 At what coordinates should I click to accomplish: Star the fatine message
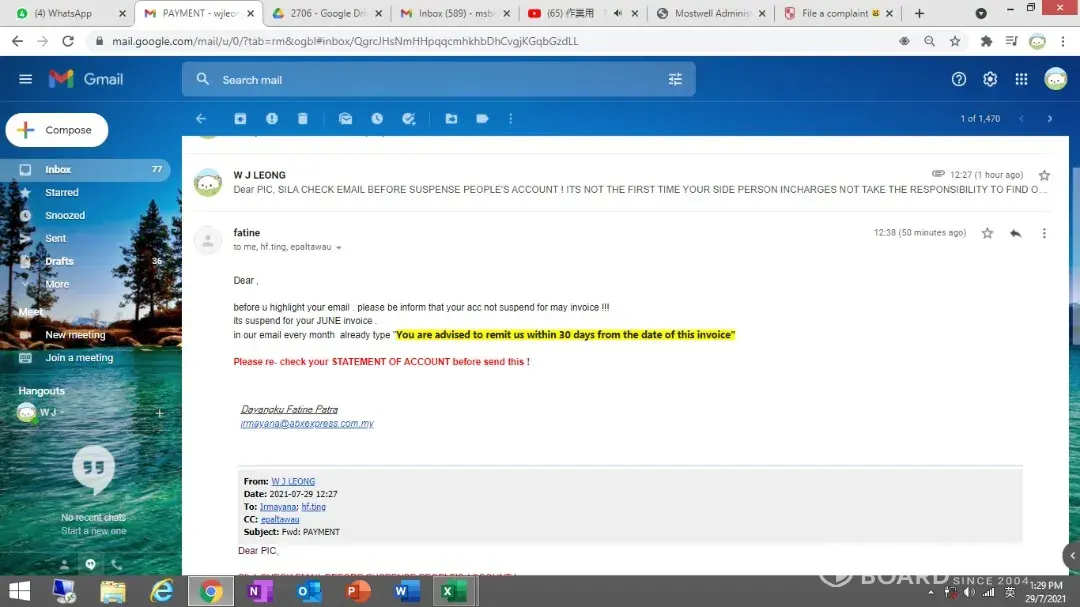pyautogui.click(x=987, y=233)
